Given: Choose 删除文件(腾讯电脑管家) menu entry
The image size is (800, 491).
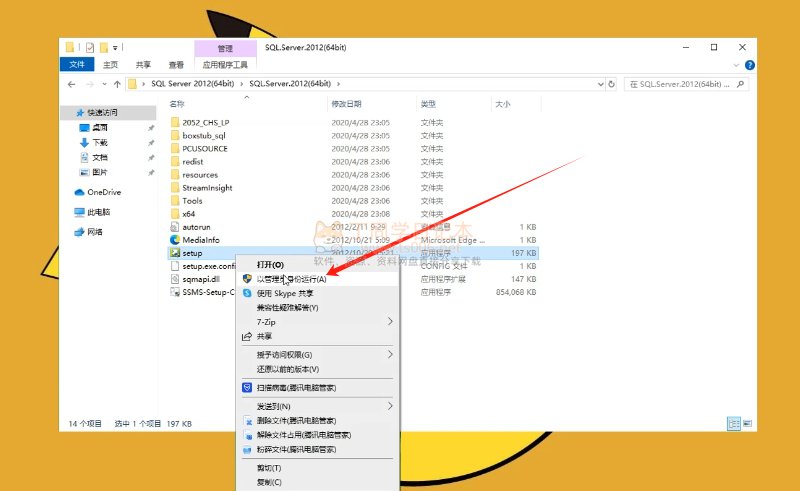Looking at the screenshot, I should pyautogui.click(x=319, y=421).
